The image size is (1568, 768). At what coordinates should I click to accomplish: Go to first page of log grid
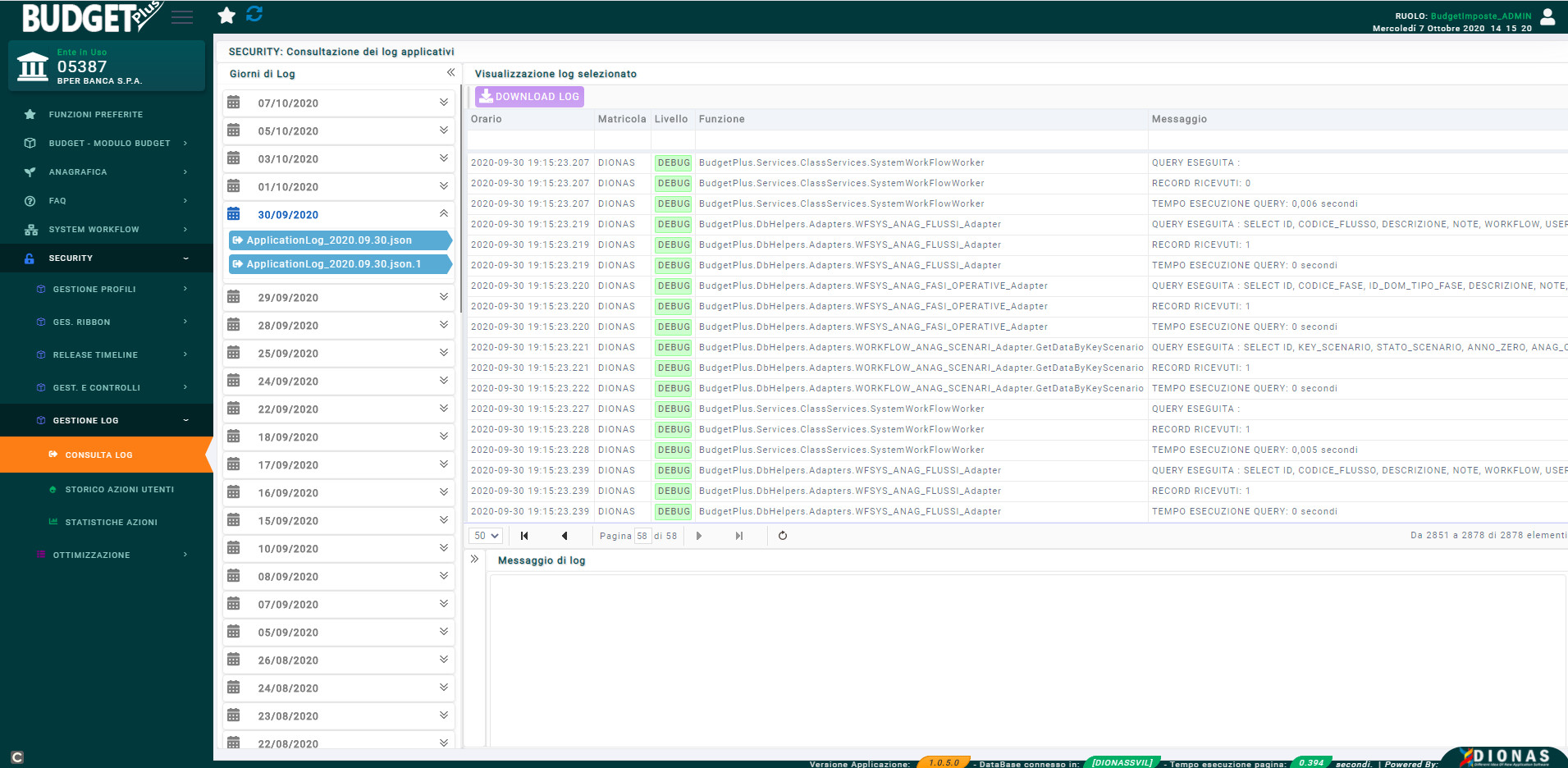coord(524,536)
